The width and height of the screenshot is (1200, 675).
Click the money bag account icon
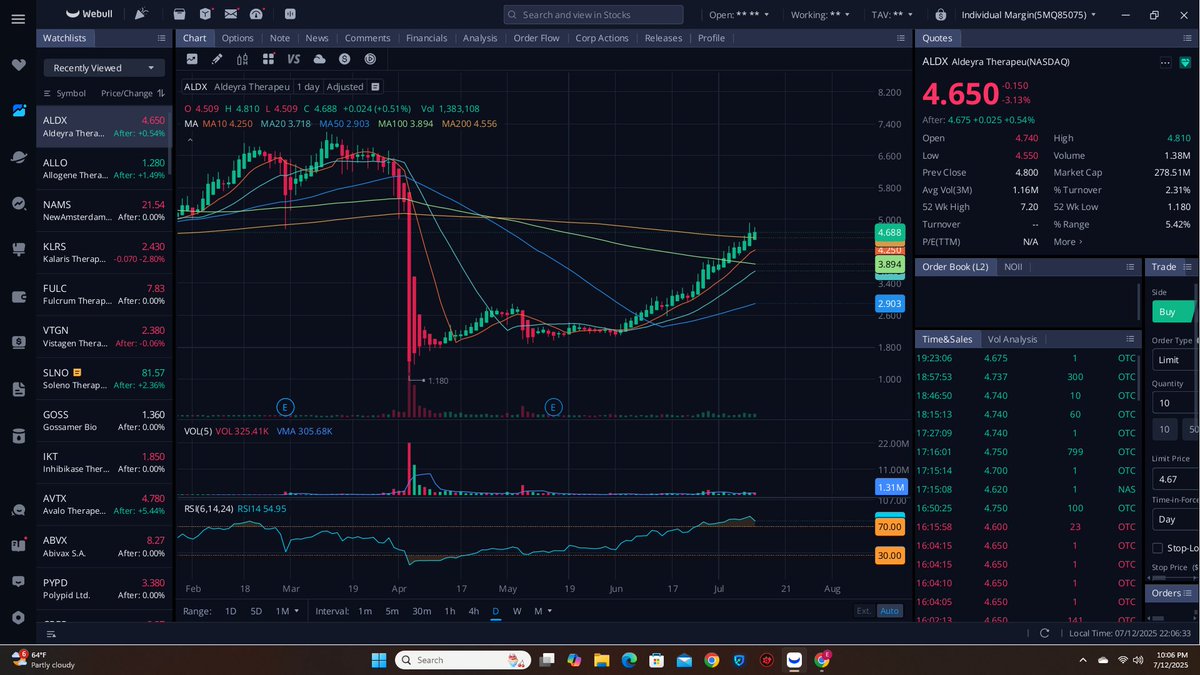point(942,15)
